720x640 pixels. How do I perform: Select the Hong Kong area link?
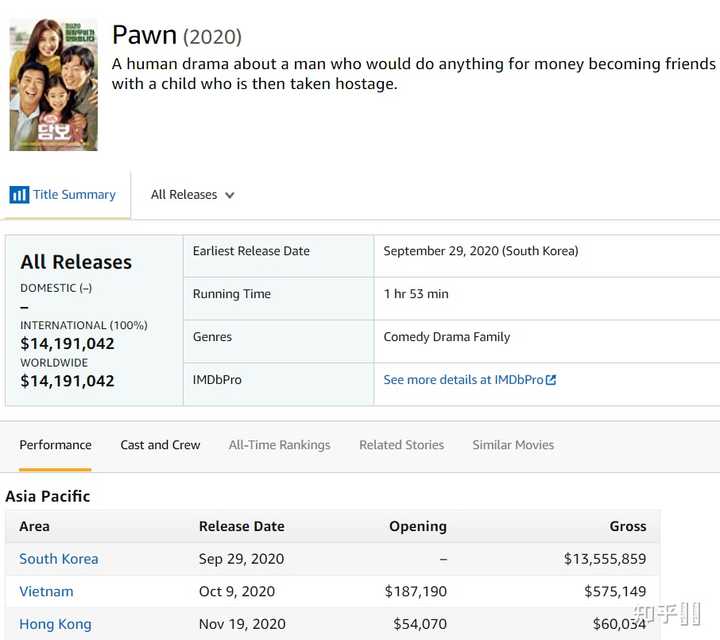tap(55, 624)
